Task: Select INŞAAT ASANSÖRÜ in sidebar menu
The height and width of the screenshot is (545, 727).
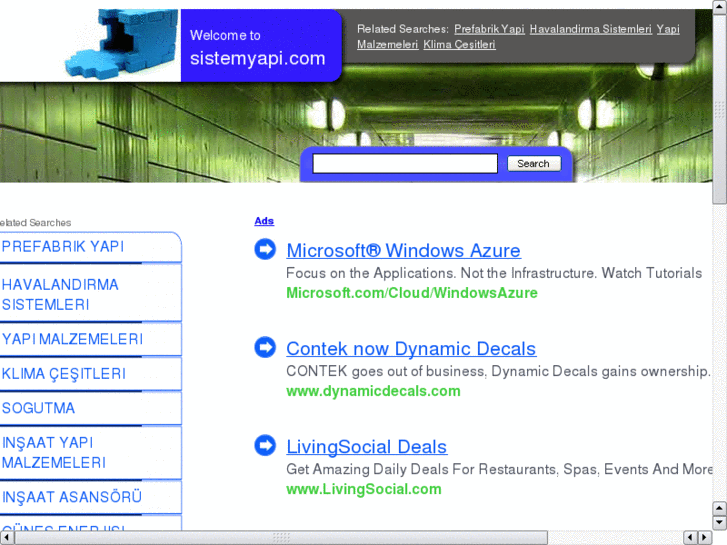Action: coord(72,497)
